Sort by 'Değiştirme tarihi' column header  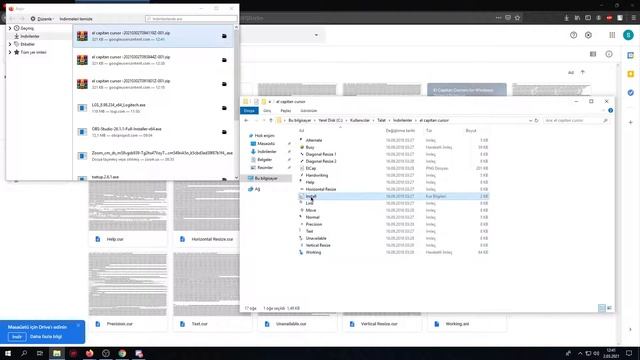pyautogui.click(x=400, y=131)
